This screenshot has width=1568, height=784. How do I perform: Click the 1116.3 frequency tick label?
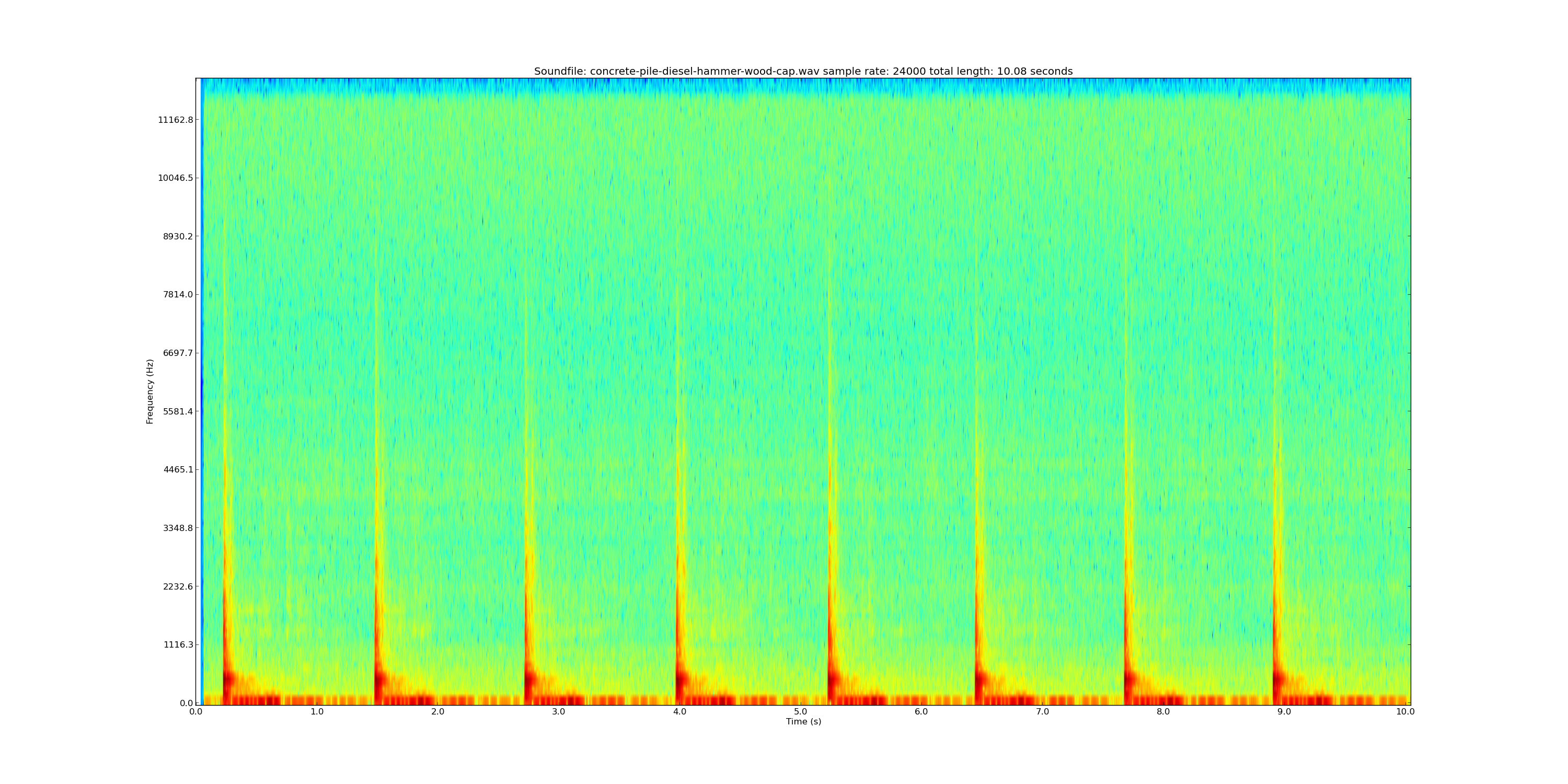click(x=177, y=644)
